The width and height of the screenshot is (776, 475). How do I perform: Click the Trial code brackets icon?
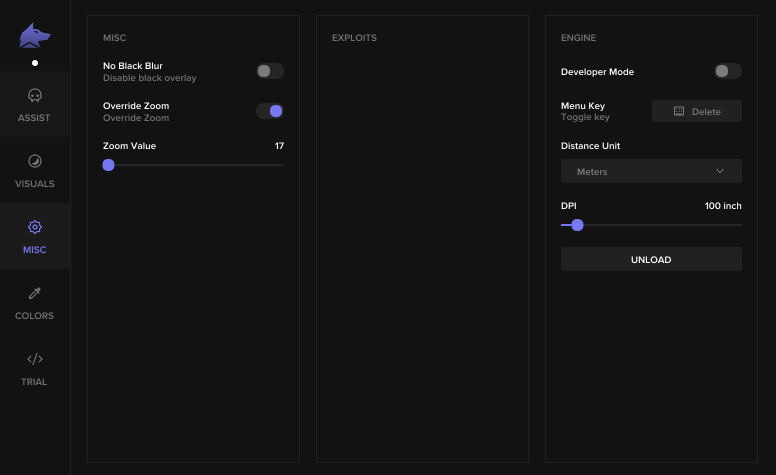click(x=35, y=359)
